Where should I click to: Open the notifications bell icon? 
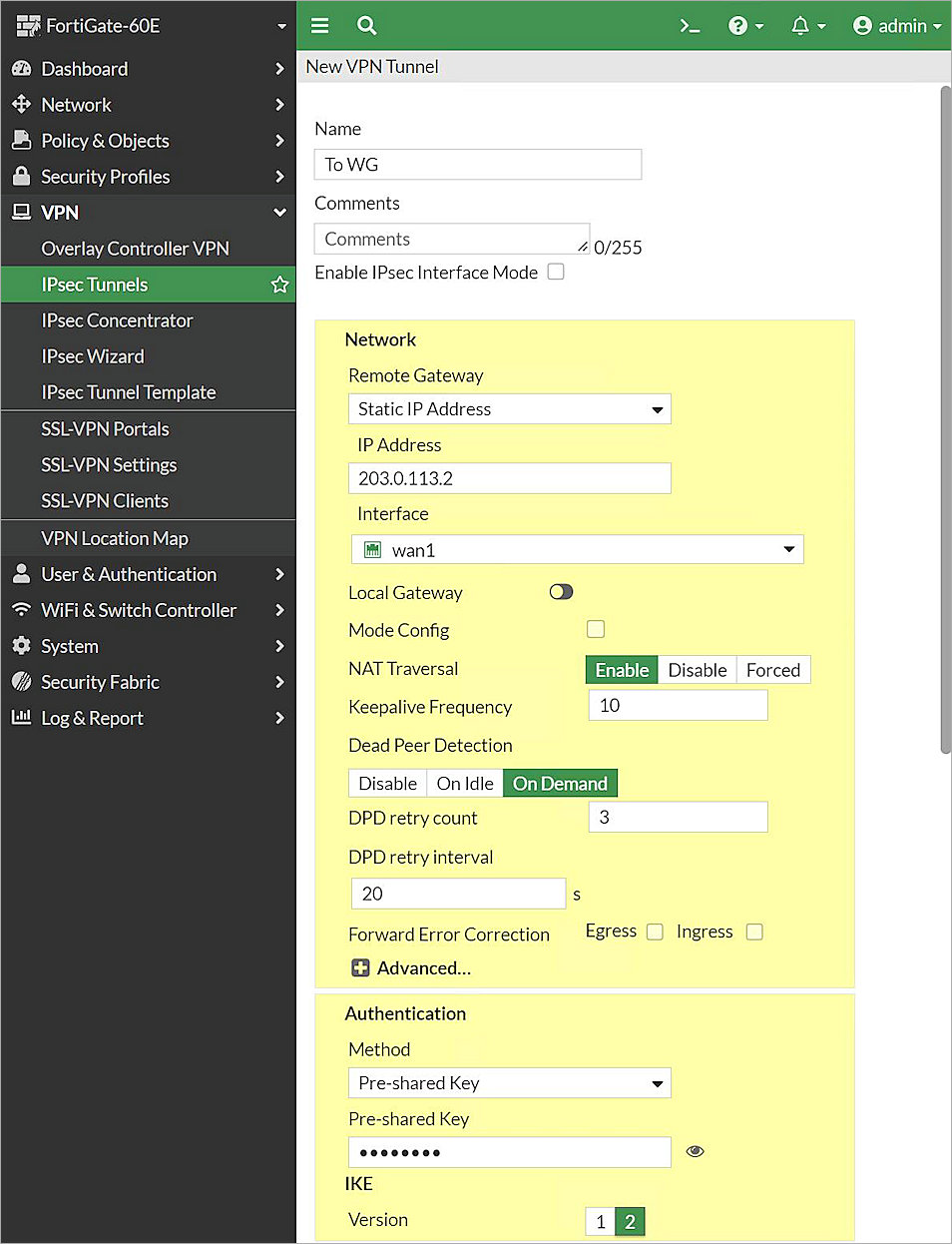(807, 26)
